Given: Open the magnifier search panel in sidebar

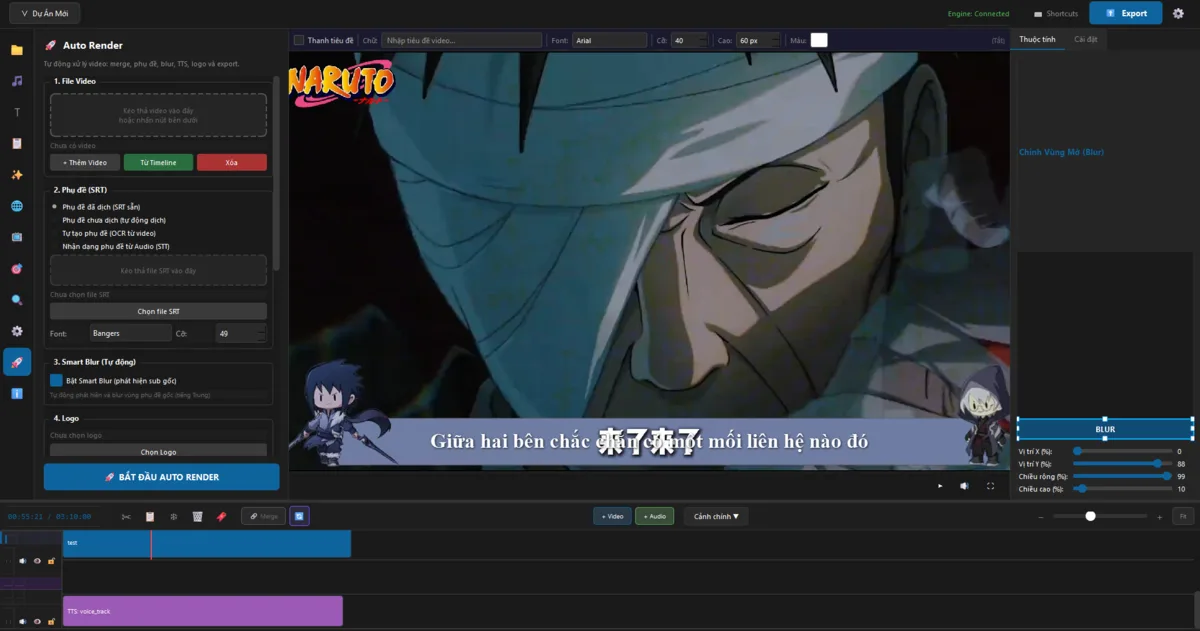Looking at the screenshot, I should [17, 300].
